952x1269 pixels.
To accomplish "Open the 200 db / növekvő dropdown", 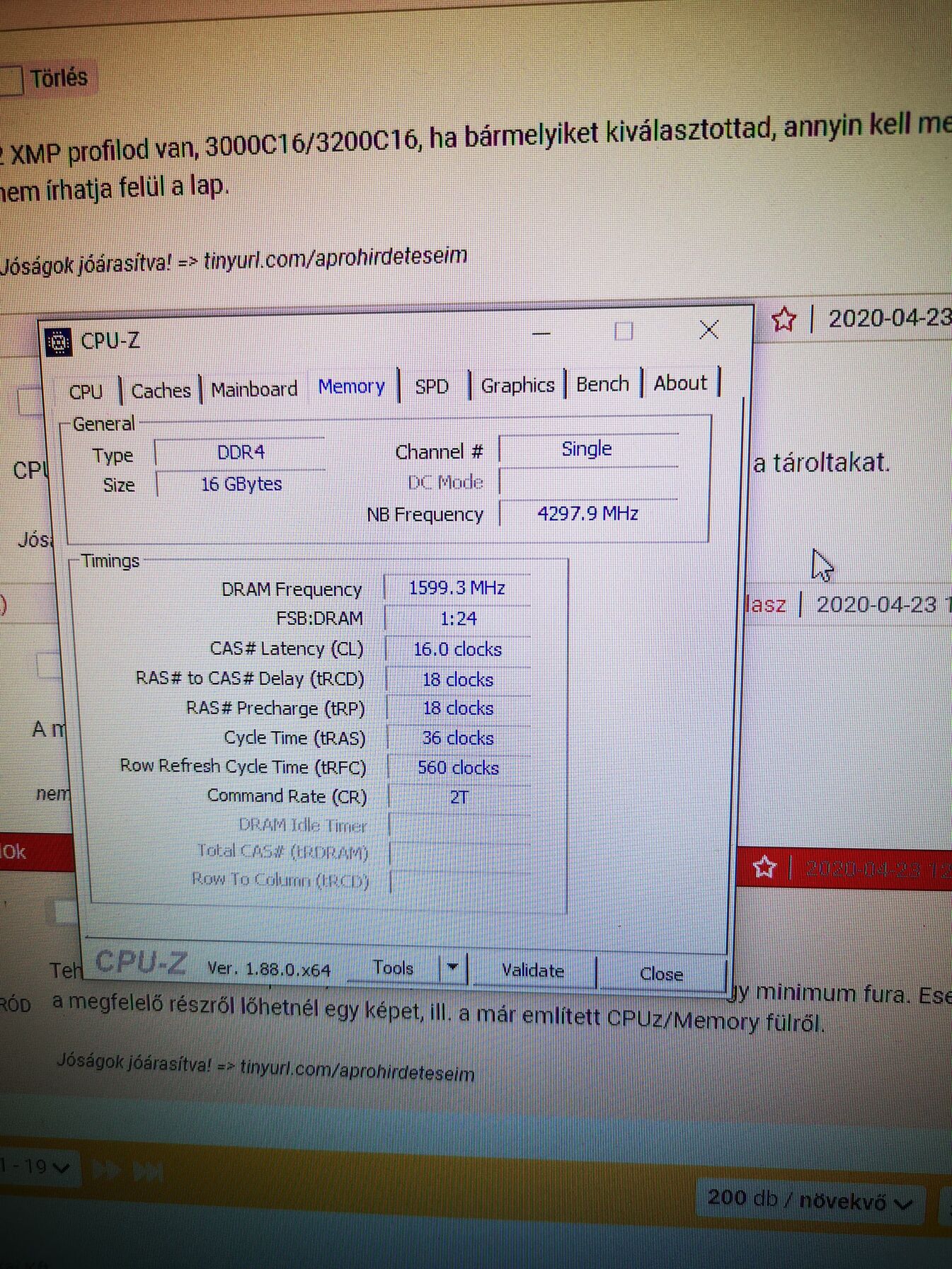I will coord(810,1200).
